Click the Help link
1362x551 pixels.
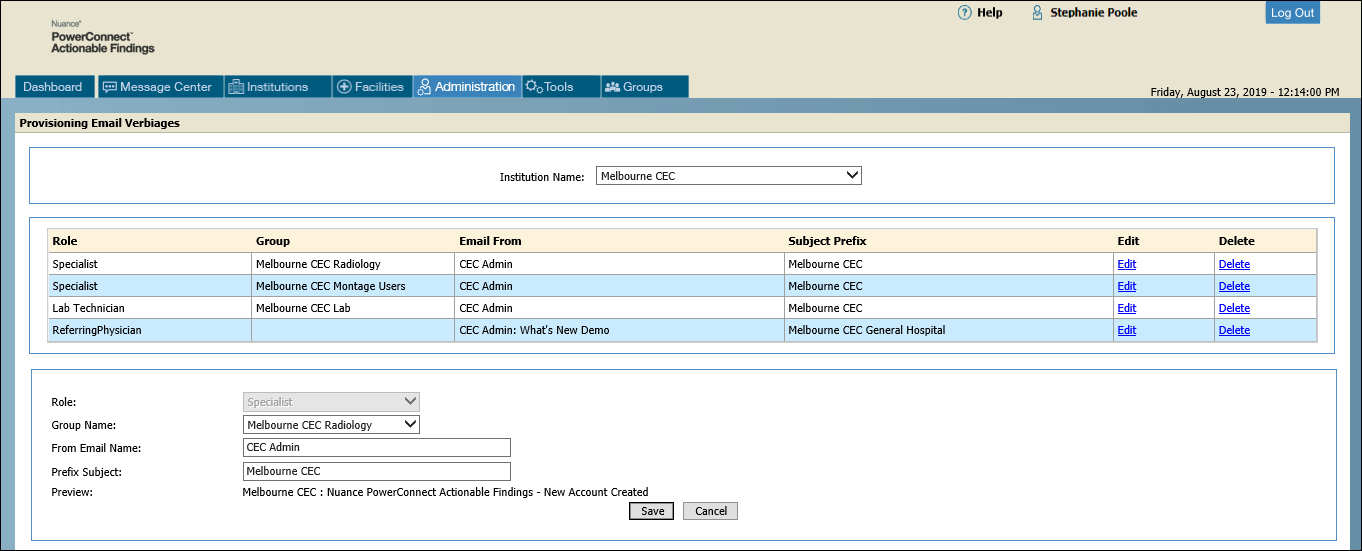pos(990,13)
